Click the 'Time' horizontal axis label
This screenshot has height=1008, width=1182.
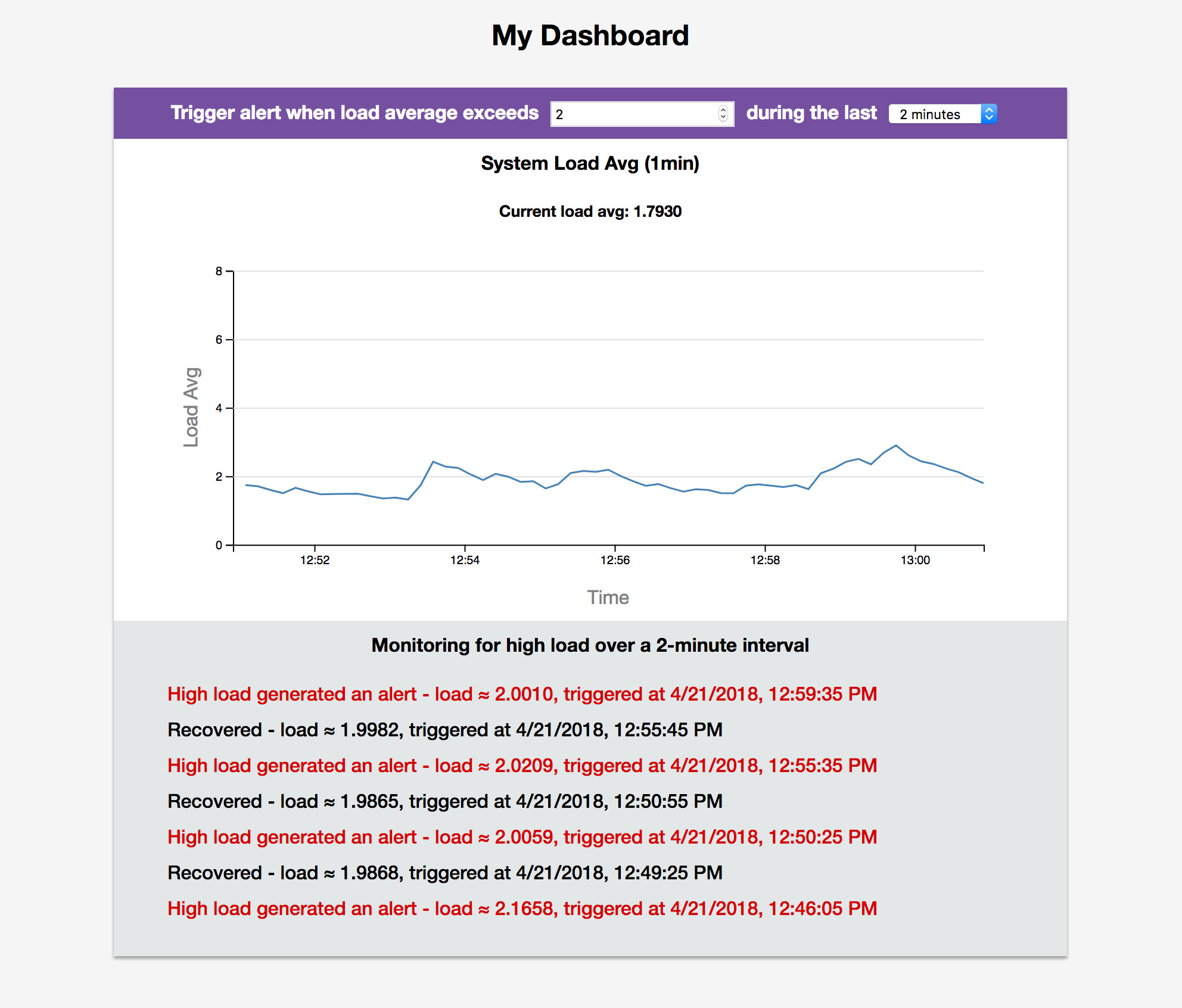(608, 598)
